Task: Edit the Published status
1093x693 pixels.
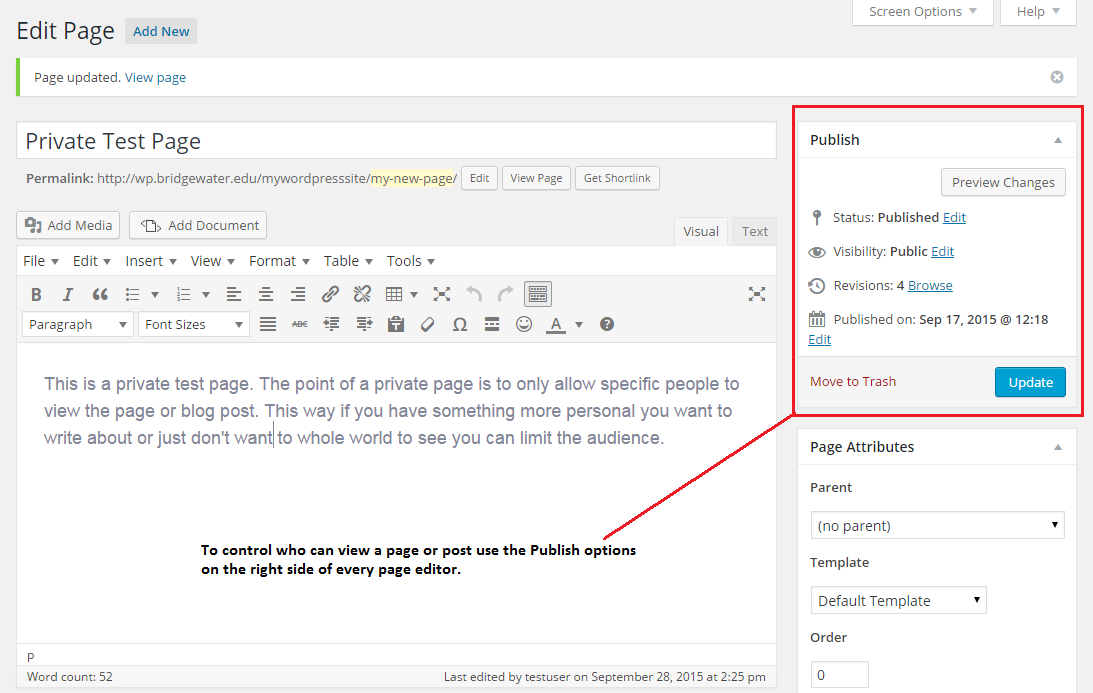Action: 954,218
